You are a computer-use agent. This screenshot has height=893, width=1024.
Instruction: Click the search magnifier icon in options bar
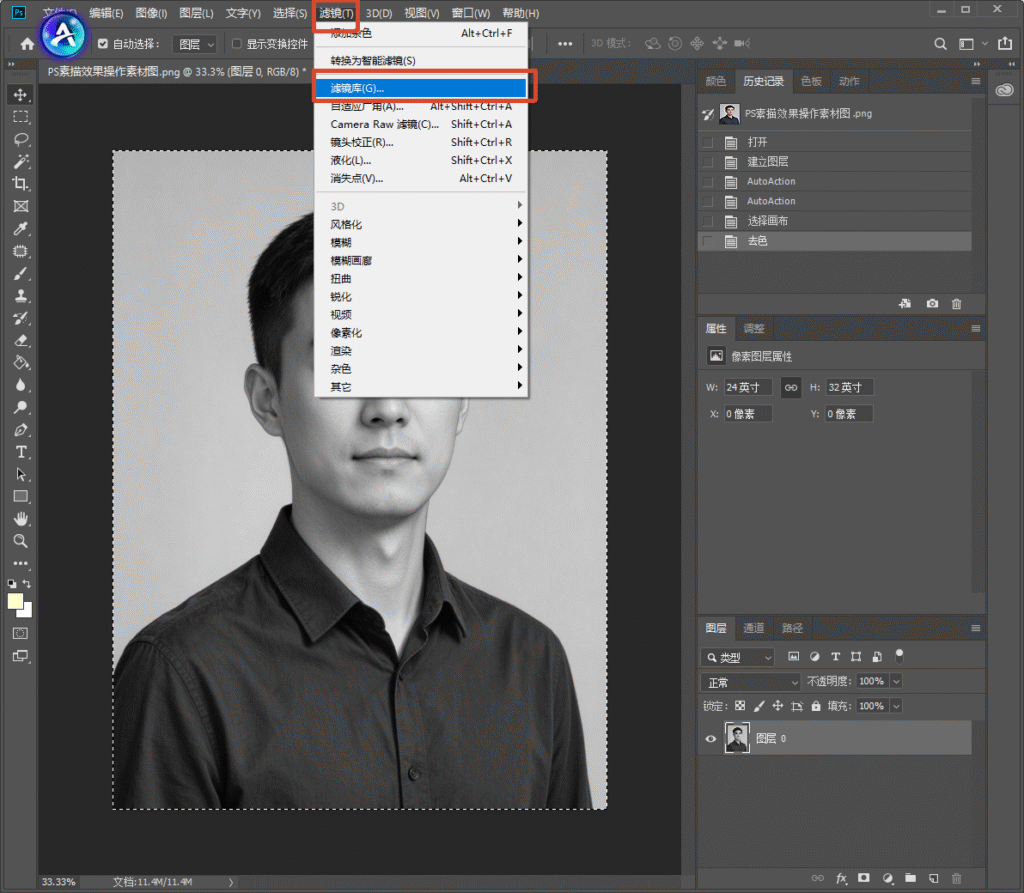tap(940, 44)
